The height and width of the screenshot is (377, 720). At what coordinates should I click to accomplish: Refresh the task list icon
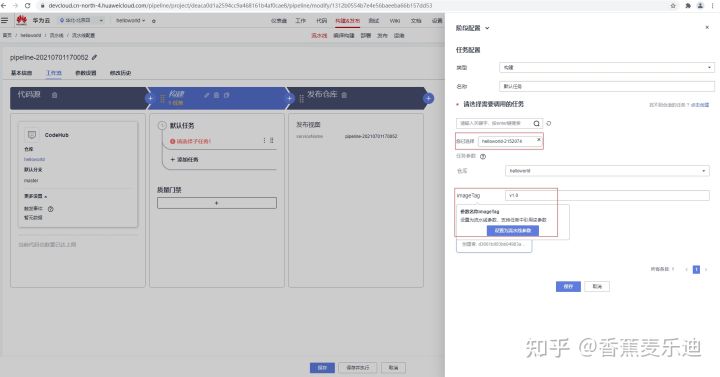549,124
